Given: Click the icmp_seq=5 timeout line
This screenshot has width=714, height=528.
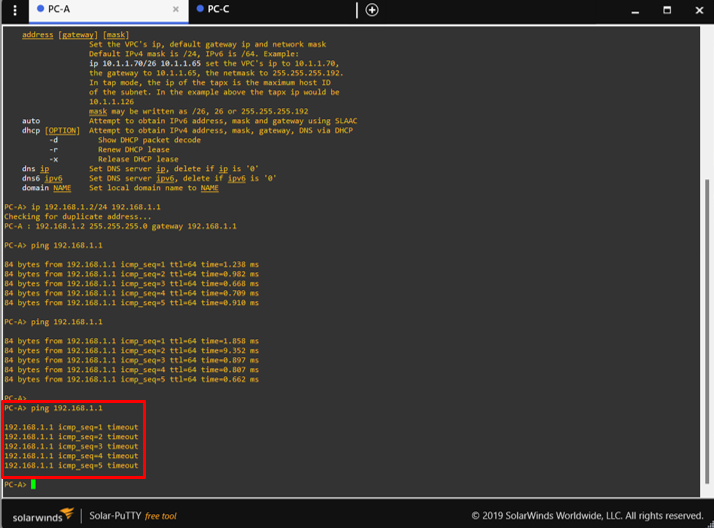Looking at the screenshot, I should click(71, 465).
